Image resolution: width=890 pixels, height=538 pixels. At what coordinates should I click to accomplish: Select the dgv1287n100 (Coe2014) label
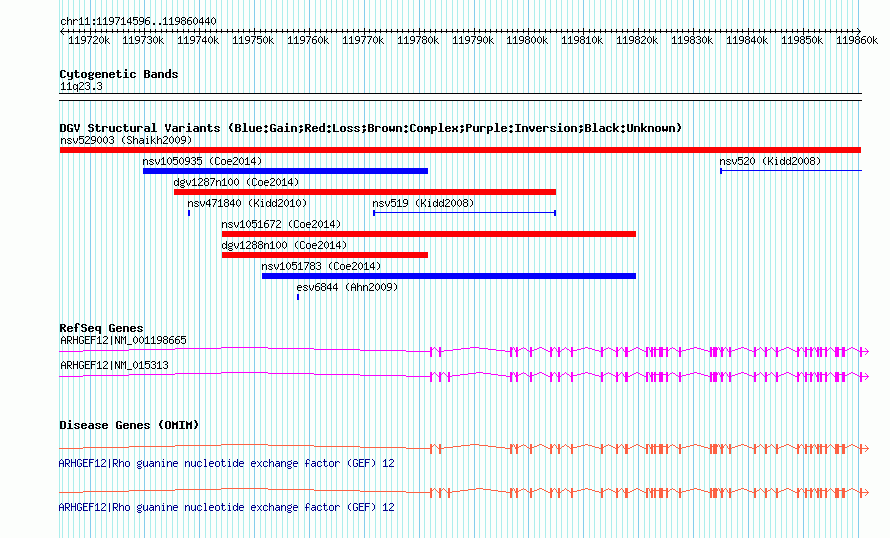point(236,182)
